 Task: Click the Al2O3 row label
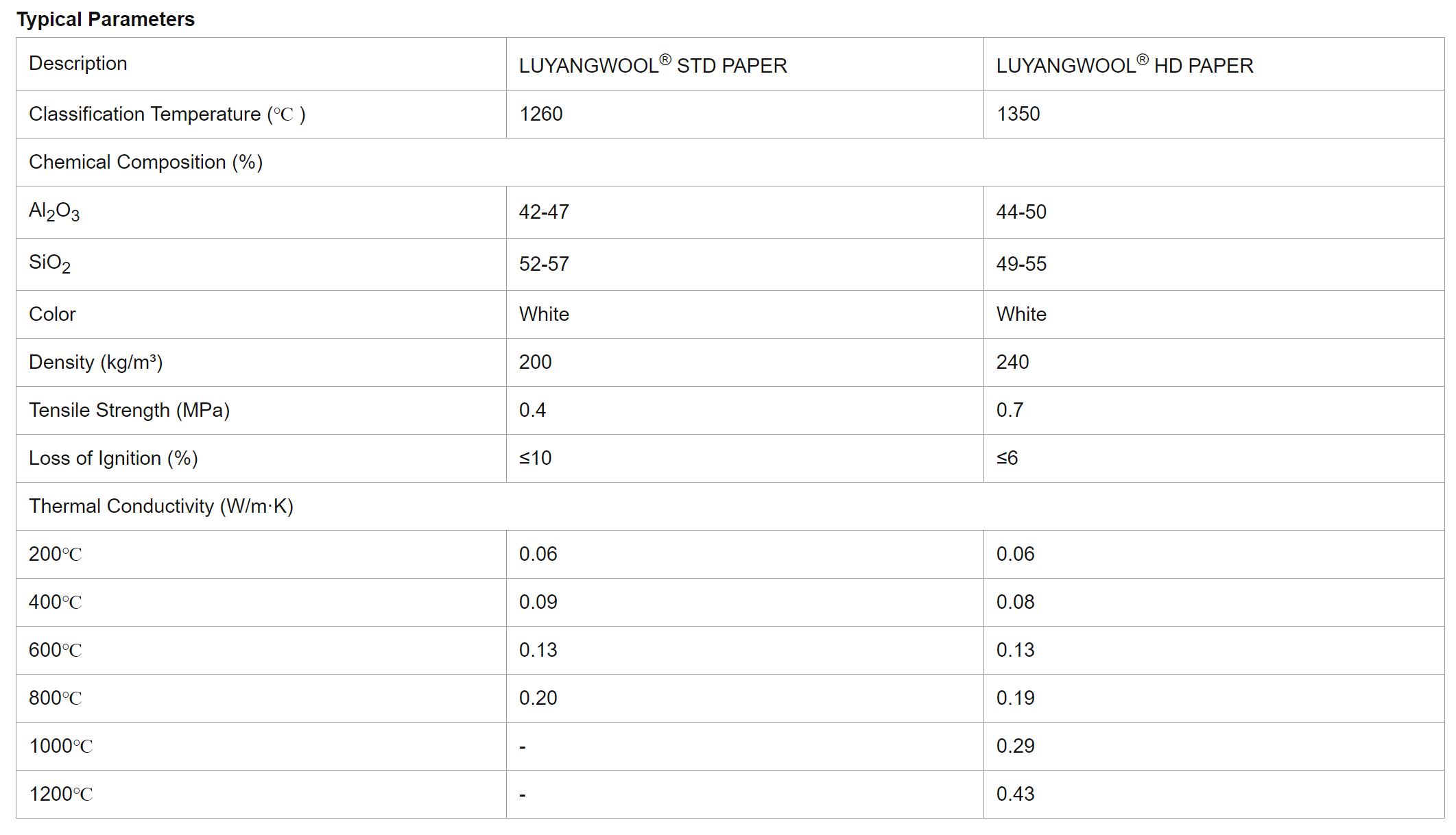[x=54, y=212]
